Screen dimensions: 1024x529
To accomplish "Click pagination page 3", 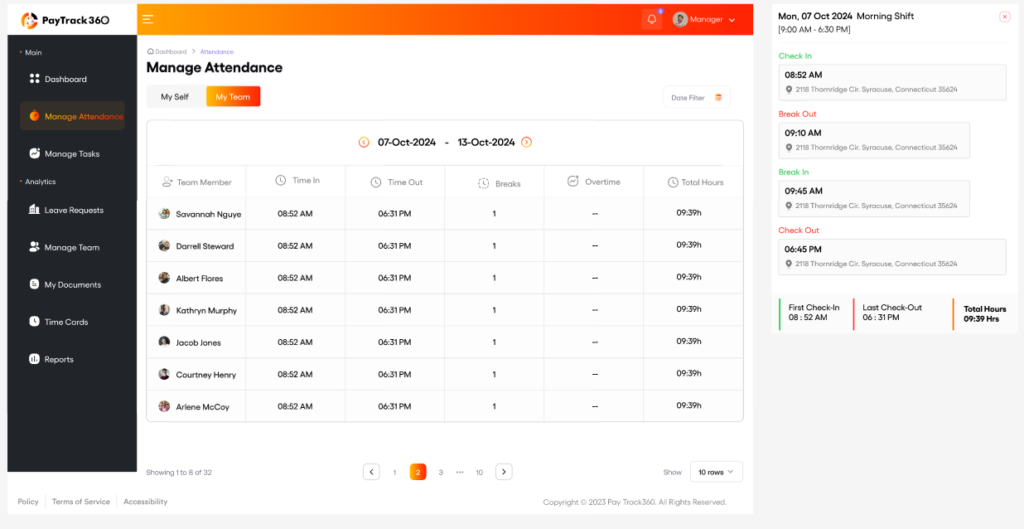I will (x=441, y=472).
